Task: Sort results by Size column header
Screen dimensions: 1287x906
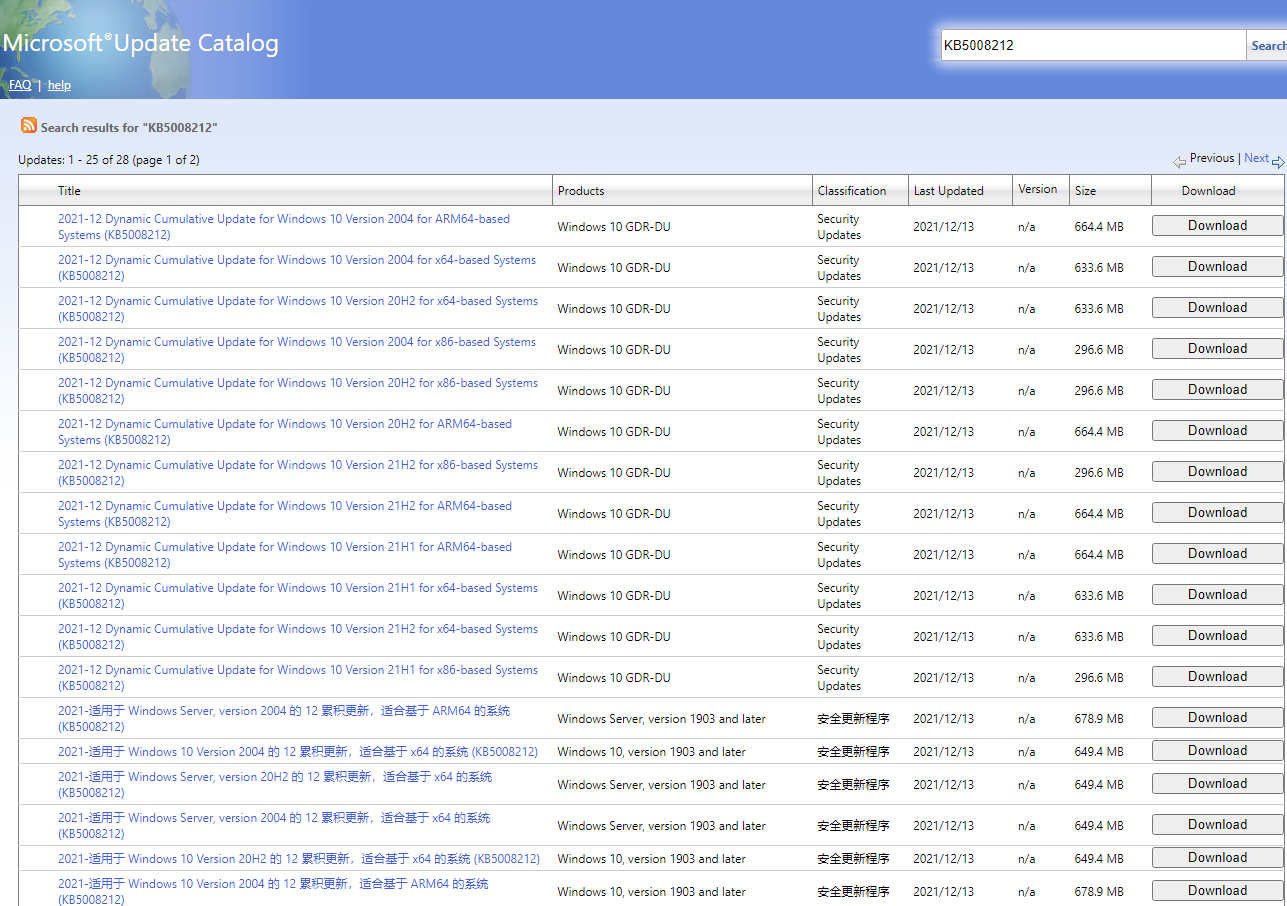Action: (x=1085, y=191)
